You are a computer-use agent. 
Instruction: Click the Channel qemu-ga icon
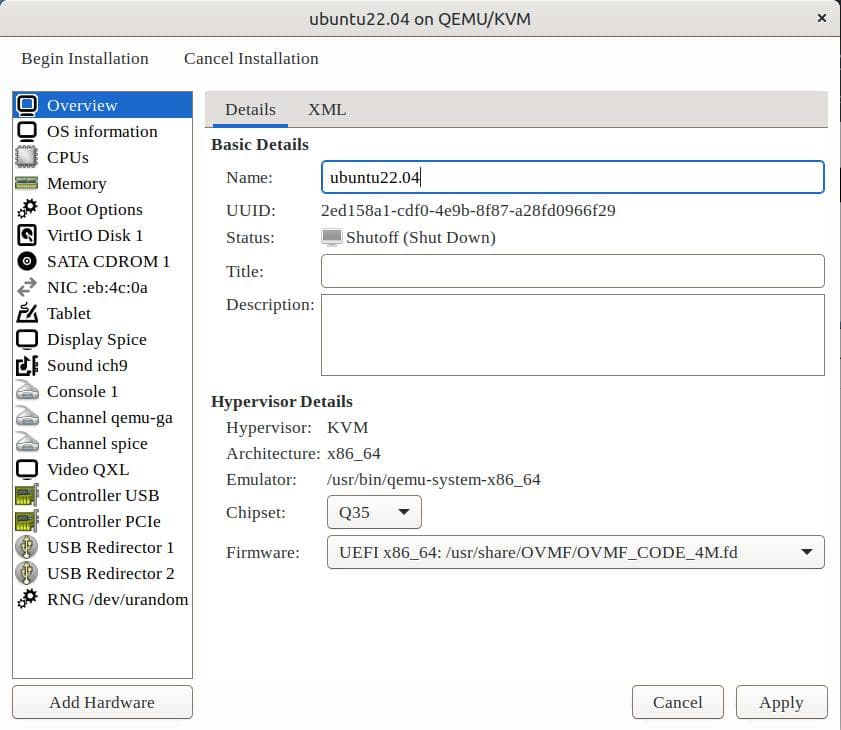pyautogui.click(x=27, y=417)
